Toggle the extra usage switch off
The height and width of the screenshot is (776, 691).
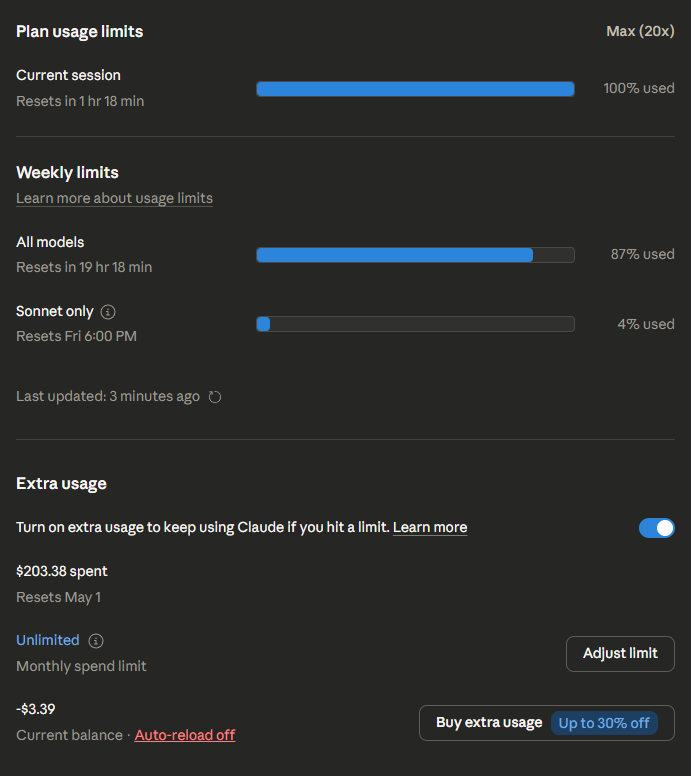tap(656, 528)
